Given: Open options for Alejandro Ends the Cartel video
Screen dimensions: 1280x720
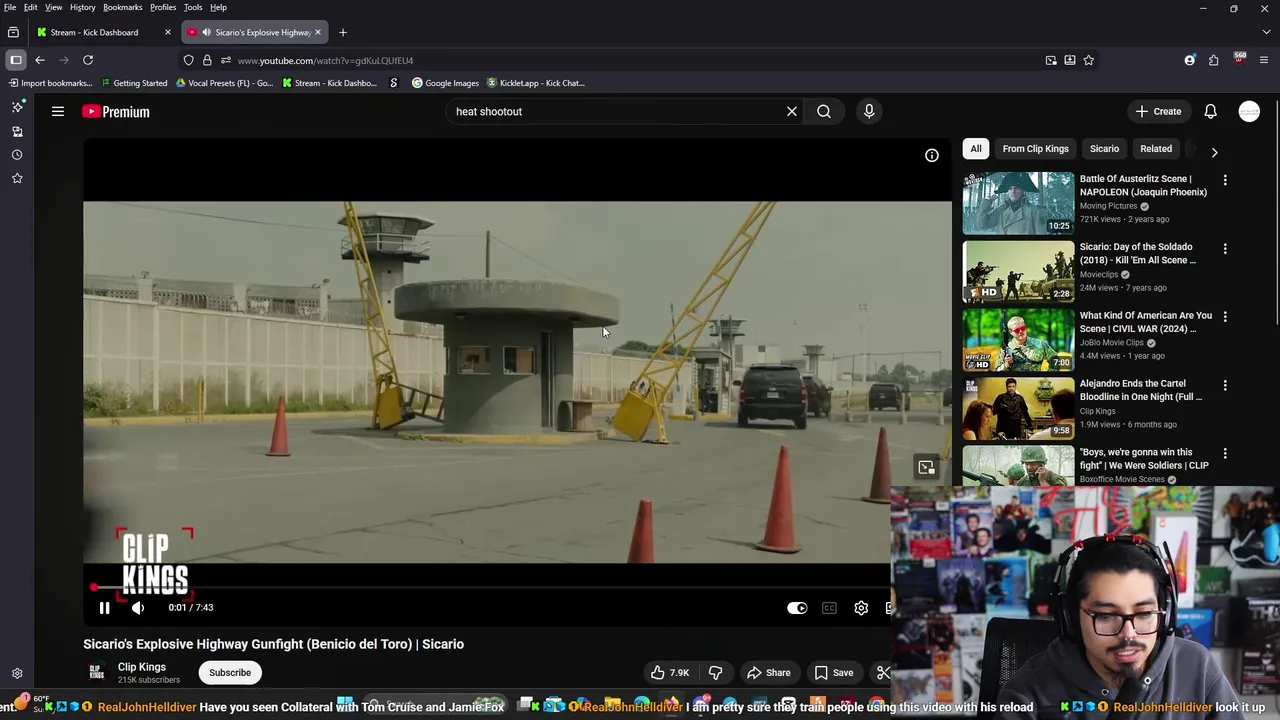Looking at the screenshot, I should (1225, 385).
